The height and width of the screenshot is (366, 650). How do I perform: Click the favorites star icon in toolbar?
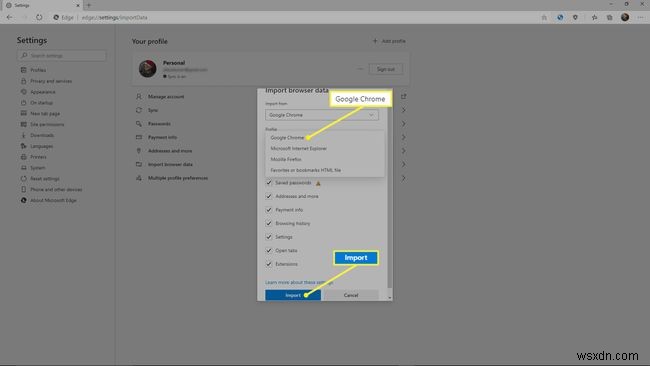tap(594, 17)
